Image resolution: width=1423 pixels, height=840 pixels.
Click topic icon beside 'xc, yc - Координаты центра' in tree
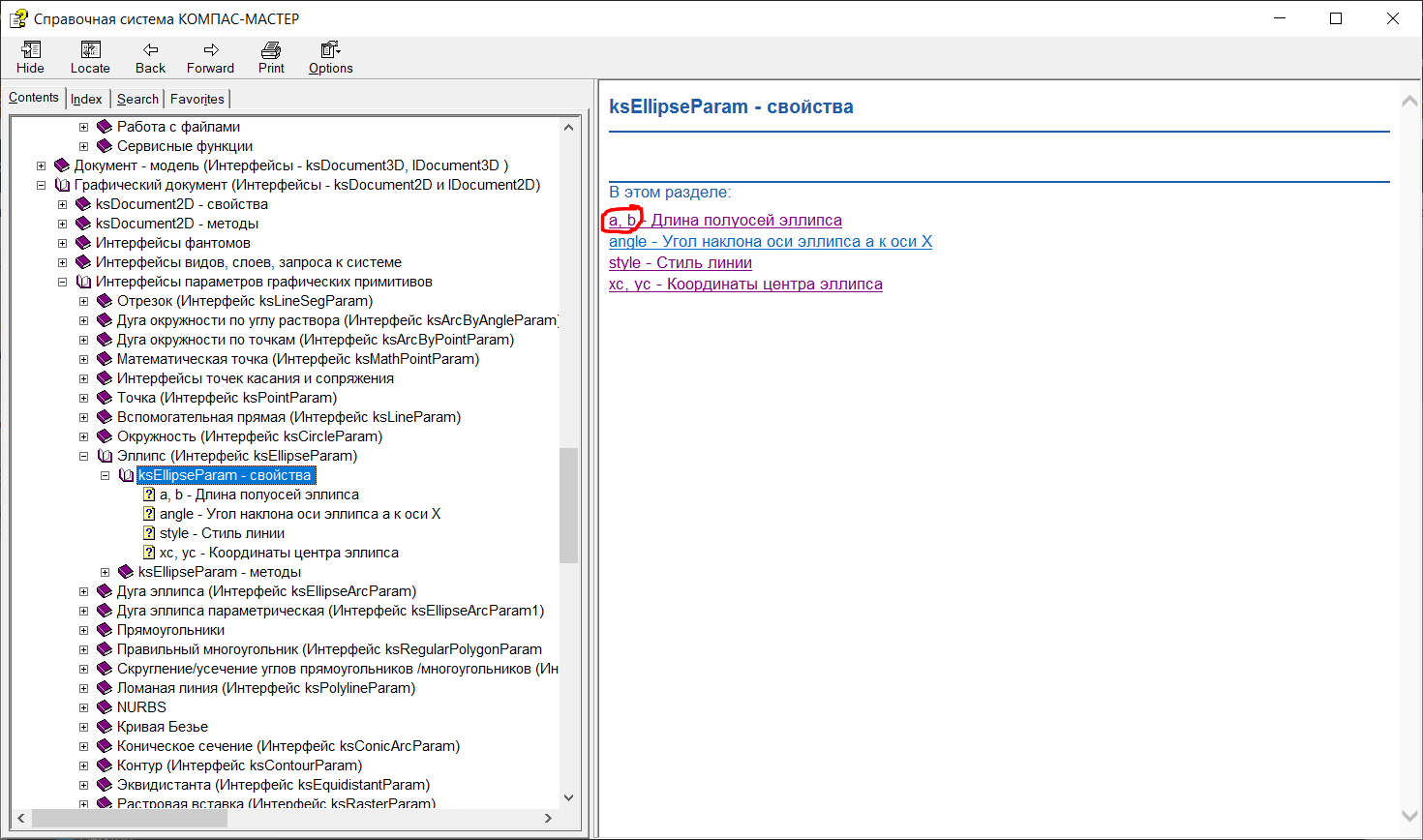pyautogui.click(x=149, y=553)
